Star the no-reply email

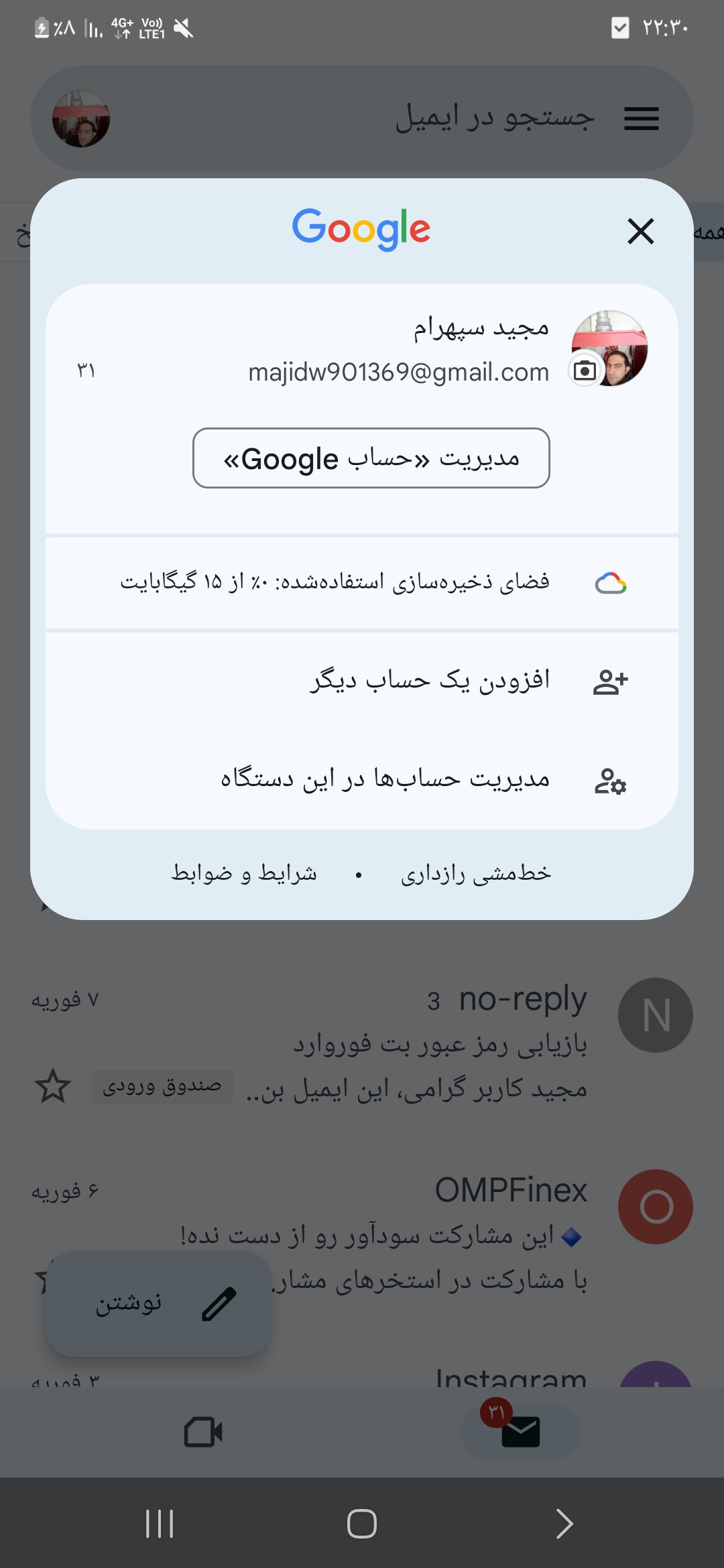(52, 1086)
